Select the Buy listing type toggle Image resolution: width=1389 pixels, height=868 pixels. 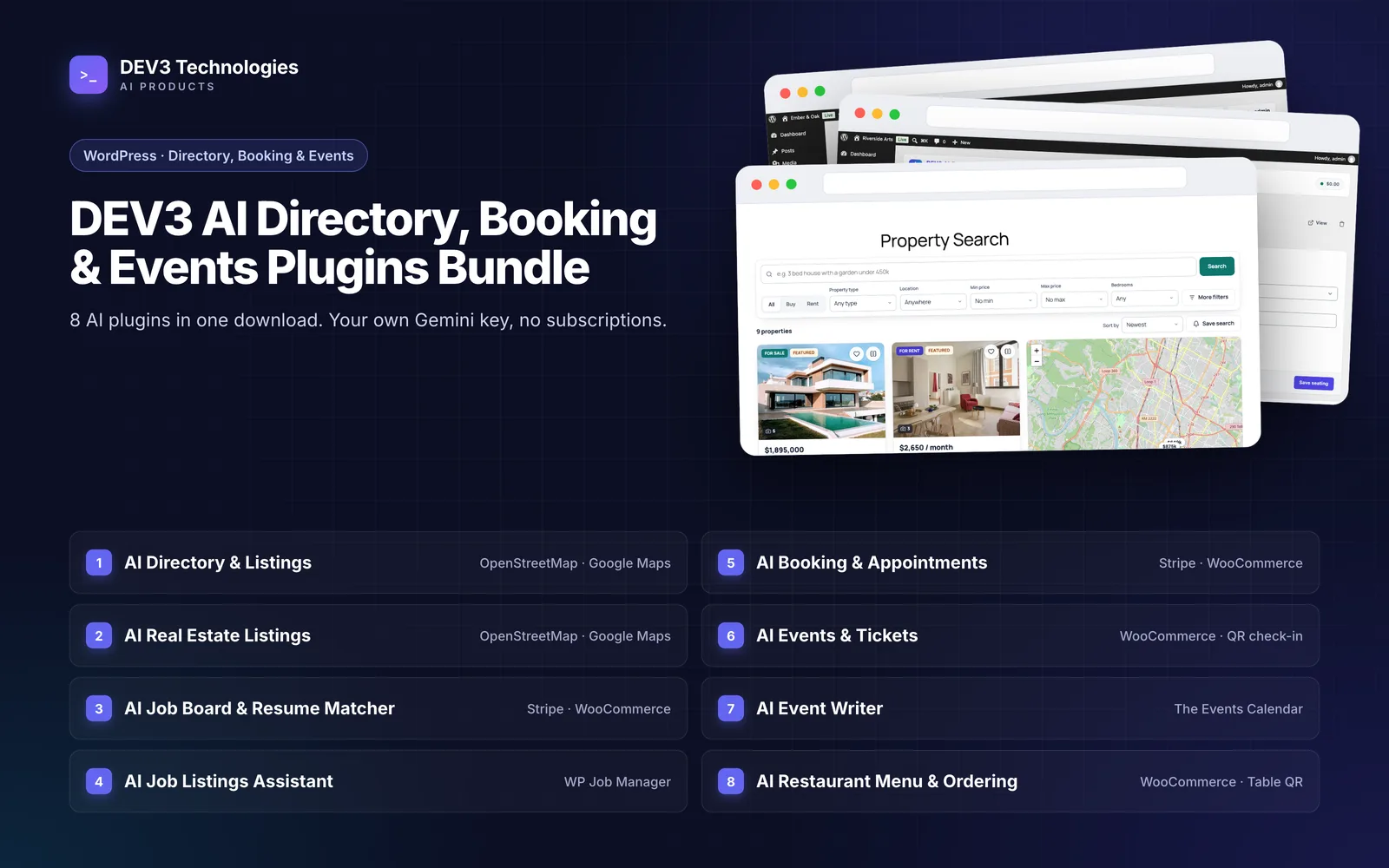pos(791,304)
